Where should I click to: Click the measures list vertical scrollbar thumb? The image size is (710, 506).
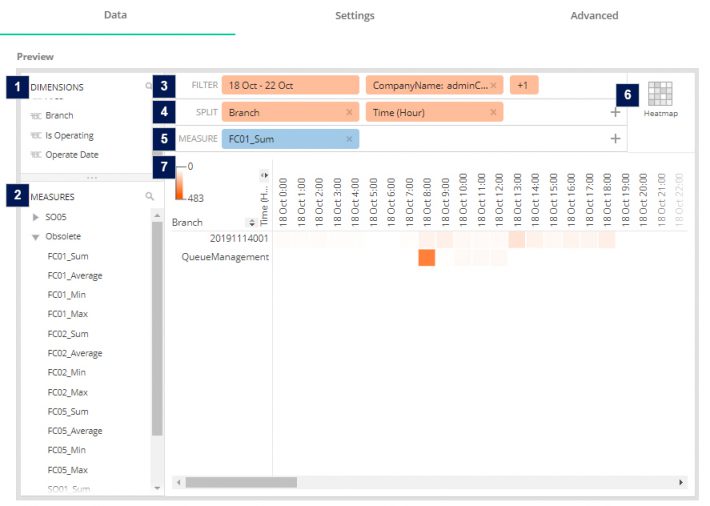point(157,329)
